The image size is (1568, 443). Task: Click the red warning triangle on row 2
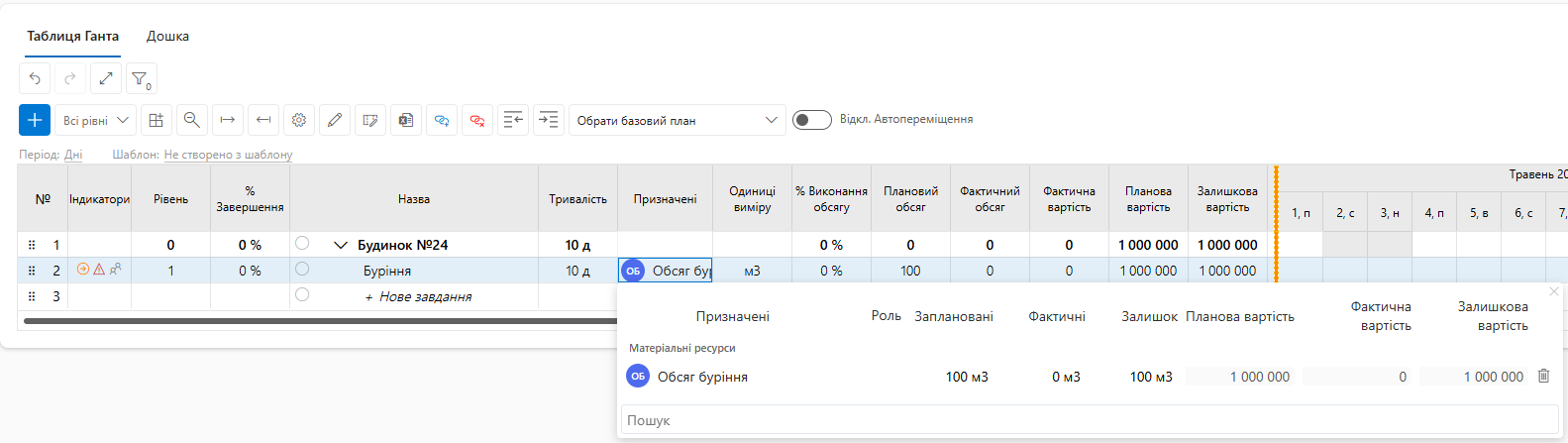pos(99,269)
